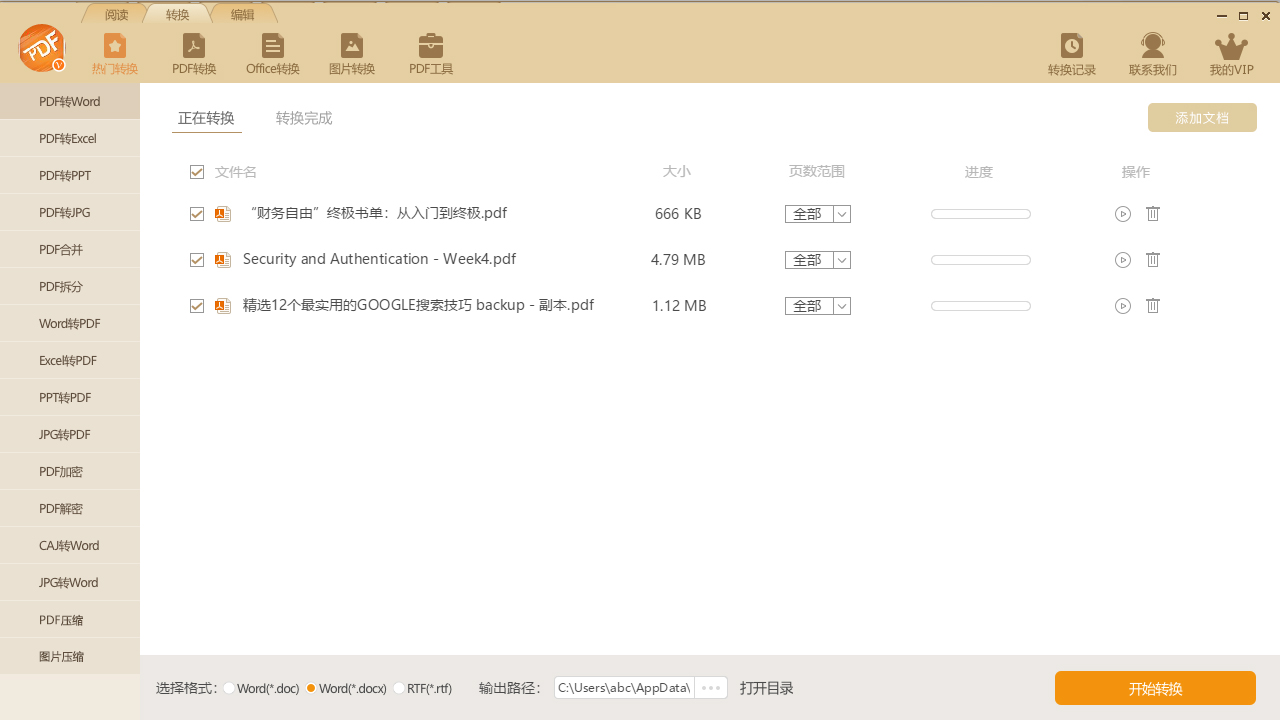The width and height of the screenshot is (1280, 720).
Task: Uncheck the GOOGLE搜索技巧 file checkbox
Action: 197,306
